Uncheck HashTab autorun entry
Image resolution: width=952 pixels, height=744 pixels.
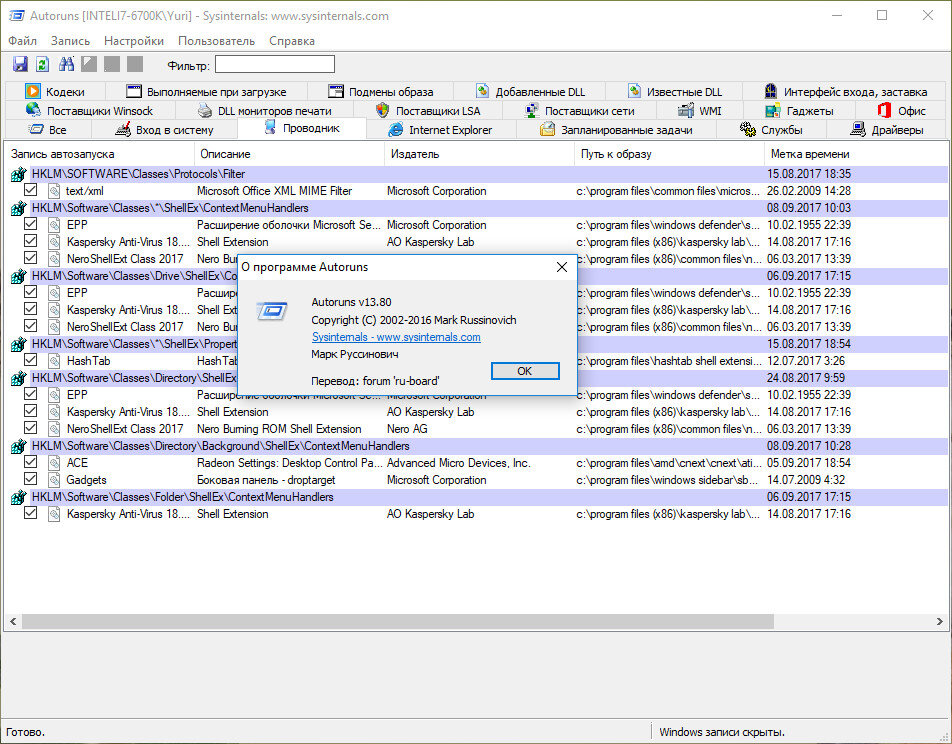coord(30,360)
